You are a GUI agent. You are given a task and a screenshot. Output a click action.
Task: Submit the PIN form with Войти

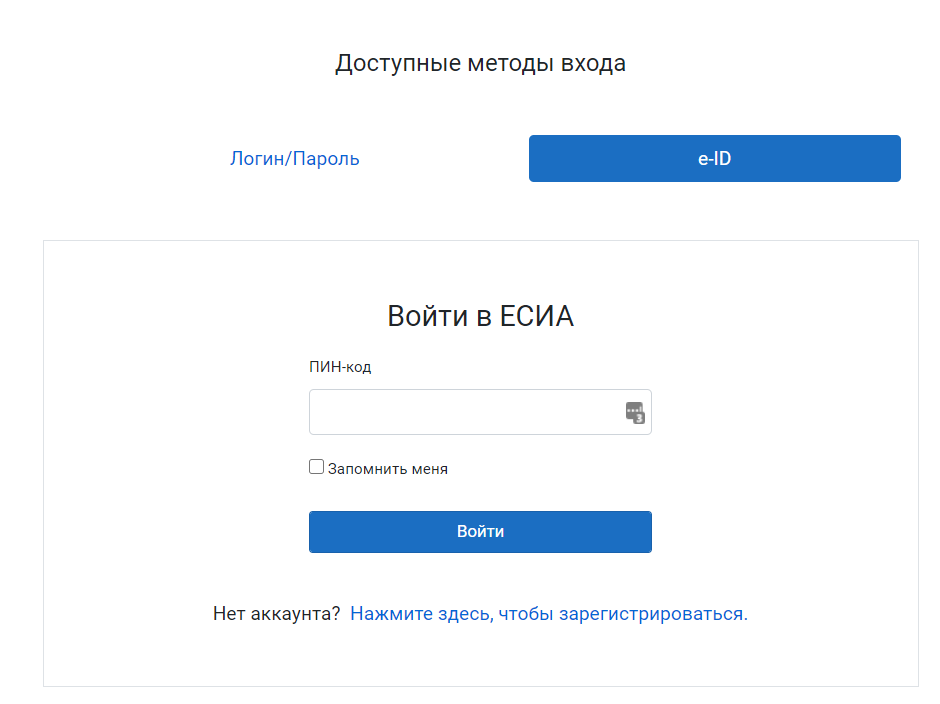pos(480,532)
